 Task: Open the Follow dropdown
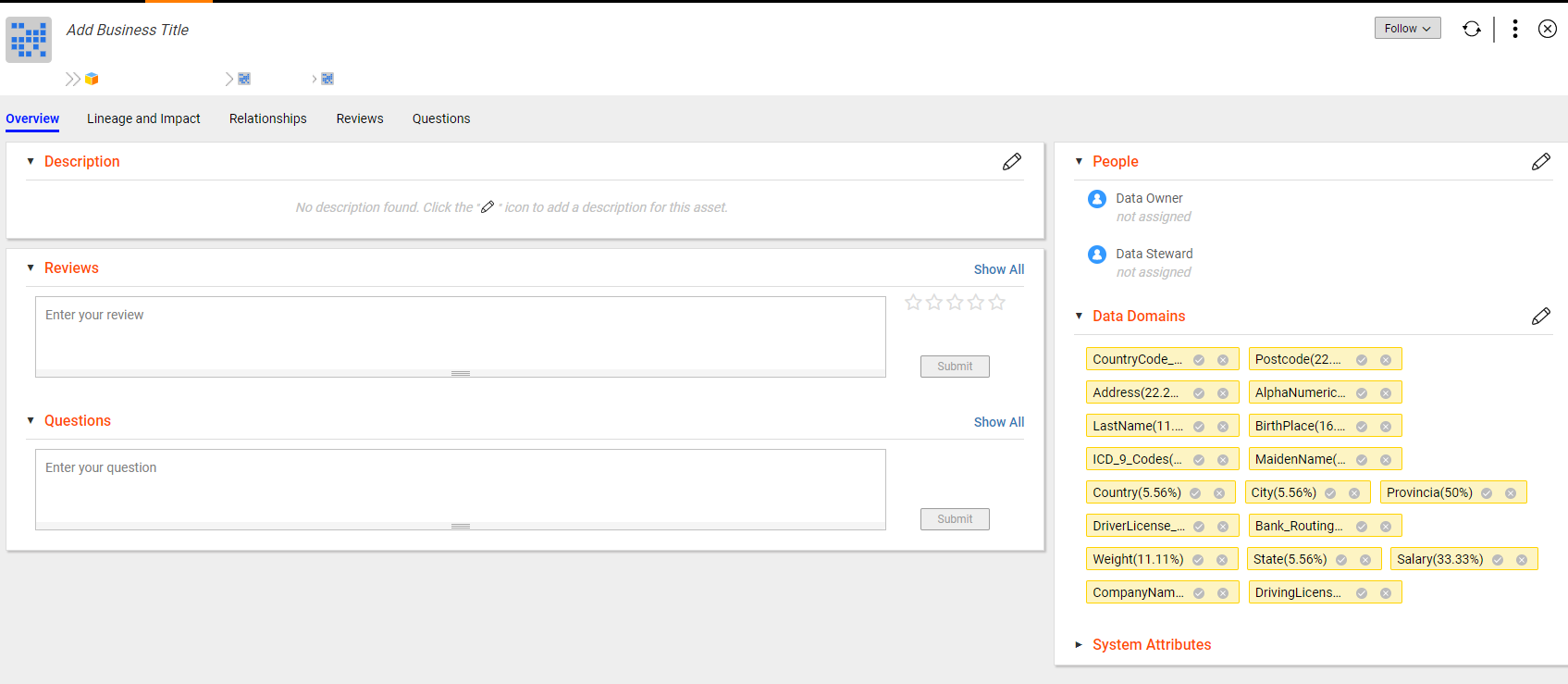click(x=1407, y=29)
